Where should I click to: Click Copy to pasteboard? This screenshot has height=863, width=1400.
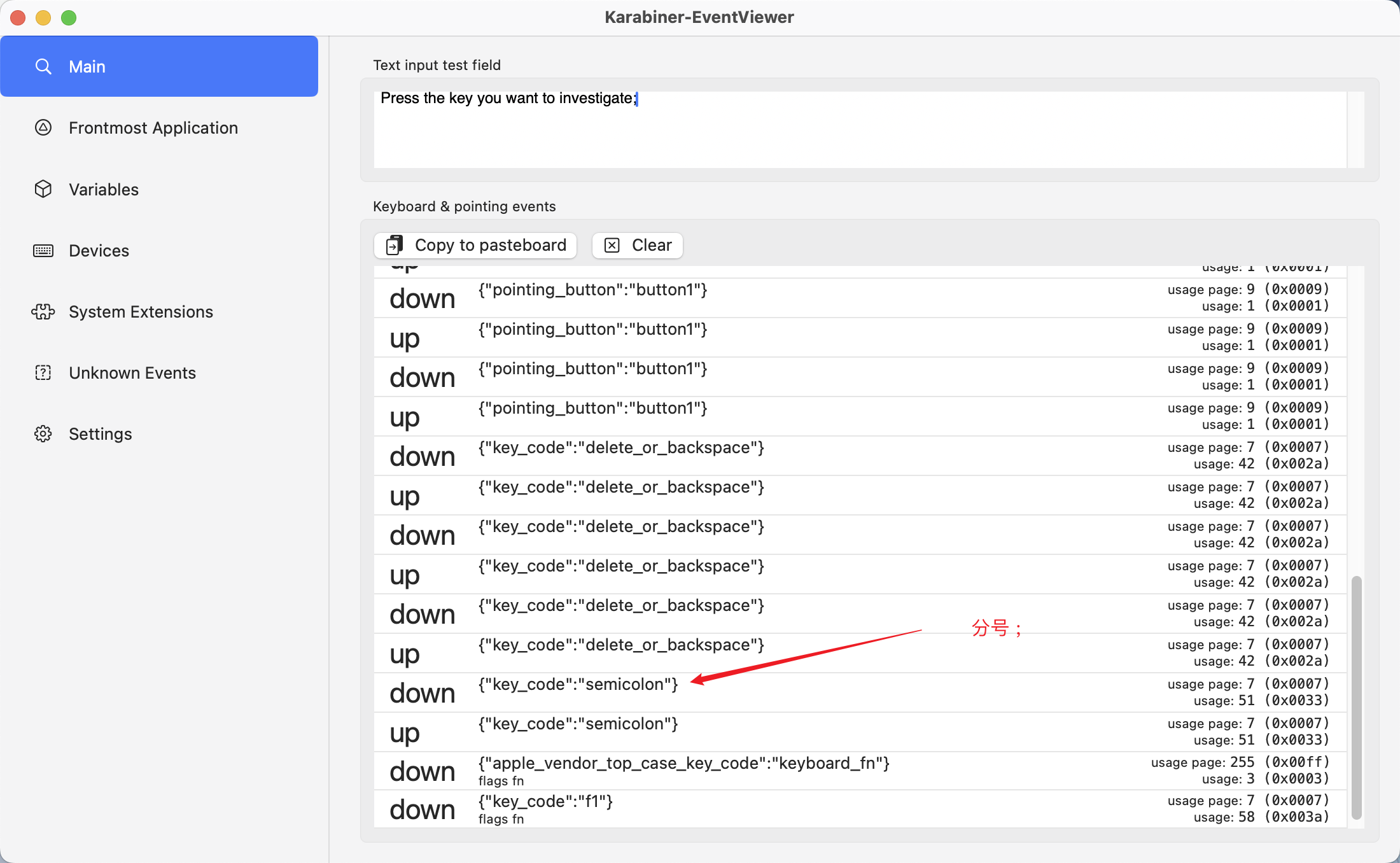475,245
